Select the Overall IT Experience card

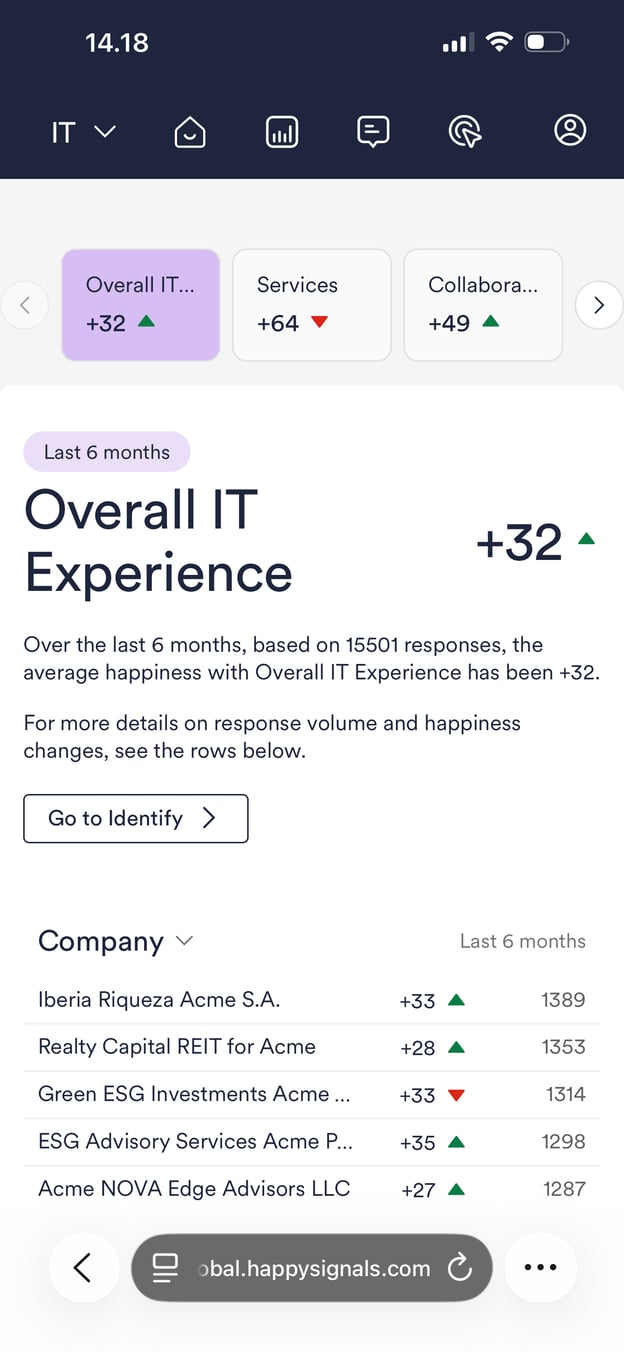(141, 304)
